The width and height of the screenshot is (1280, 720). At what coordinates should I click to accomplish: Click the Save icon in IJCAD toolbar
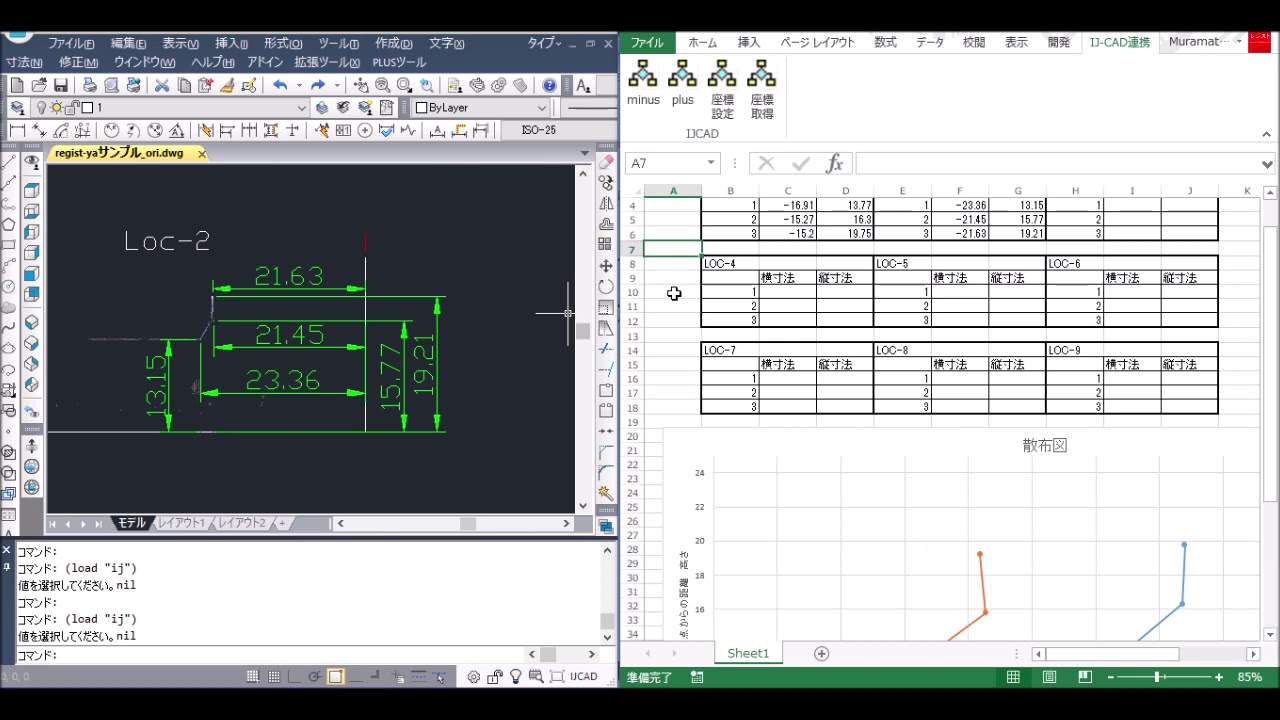tap(61, 85)
